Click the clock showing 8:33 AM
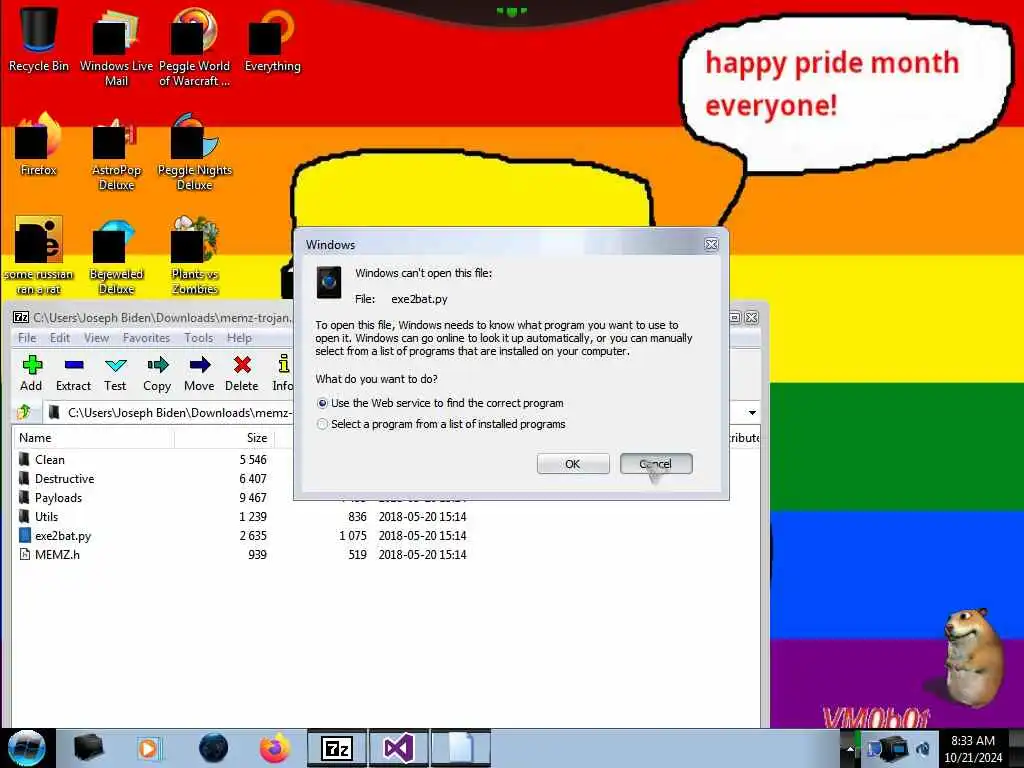The width and height of the screenshot is (1024, 768). (973, 741)
